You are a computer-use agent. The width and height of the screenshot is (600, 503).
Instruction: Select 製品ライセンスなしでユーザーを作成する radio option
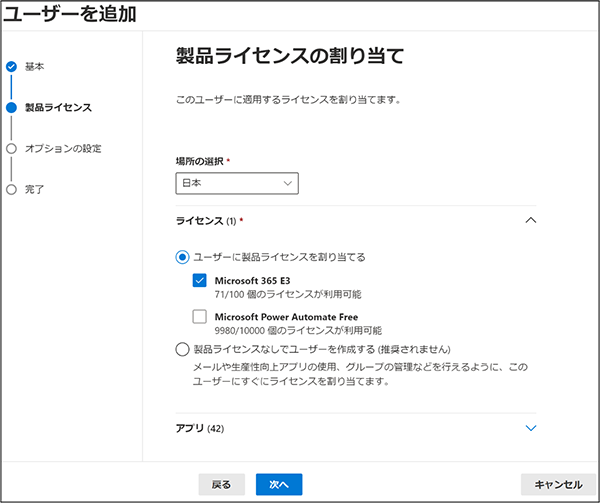(183, 349)
